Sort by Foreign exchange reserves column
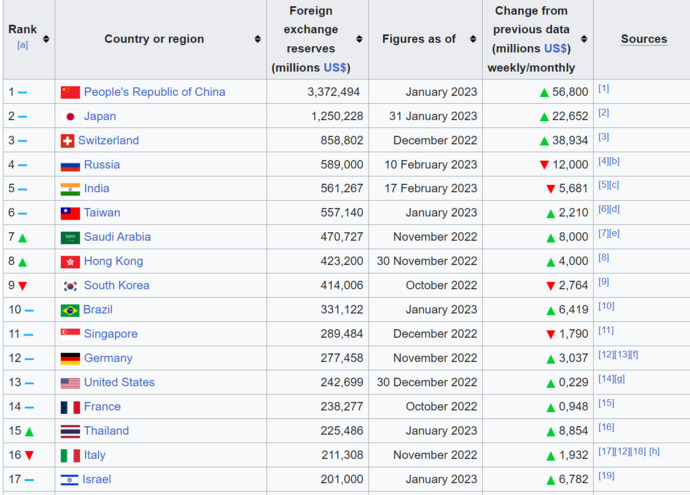This screenshot has height=495, width=690. pyautogui.click(x=359, y=39)
